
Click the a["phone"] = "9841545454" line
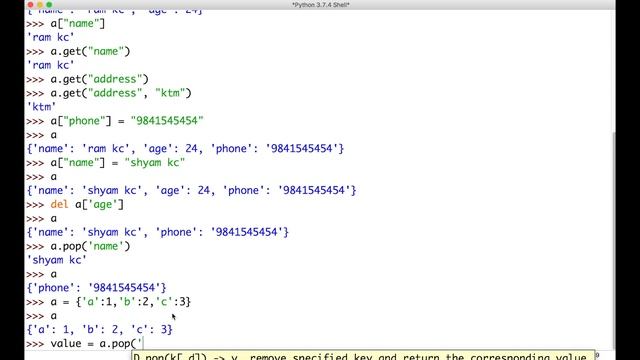[x=115, y=121]
